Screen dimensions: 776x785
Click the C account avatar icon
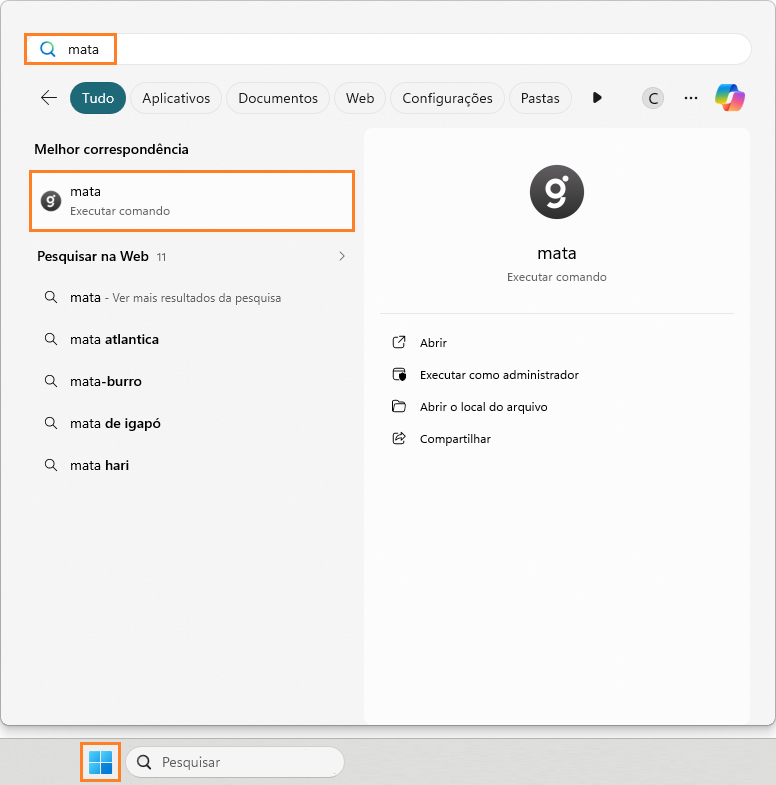[x=653, y=98]
